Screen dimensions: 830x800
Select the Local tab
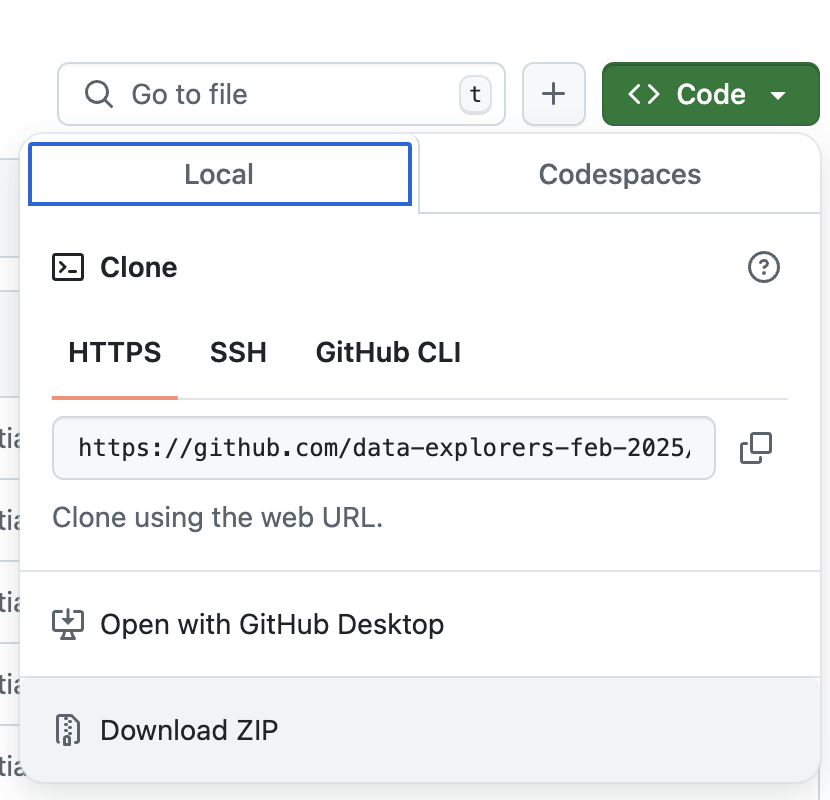pos(220,174)
